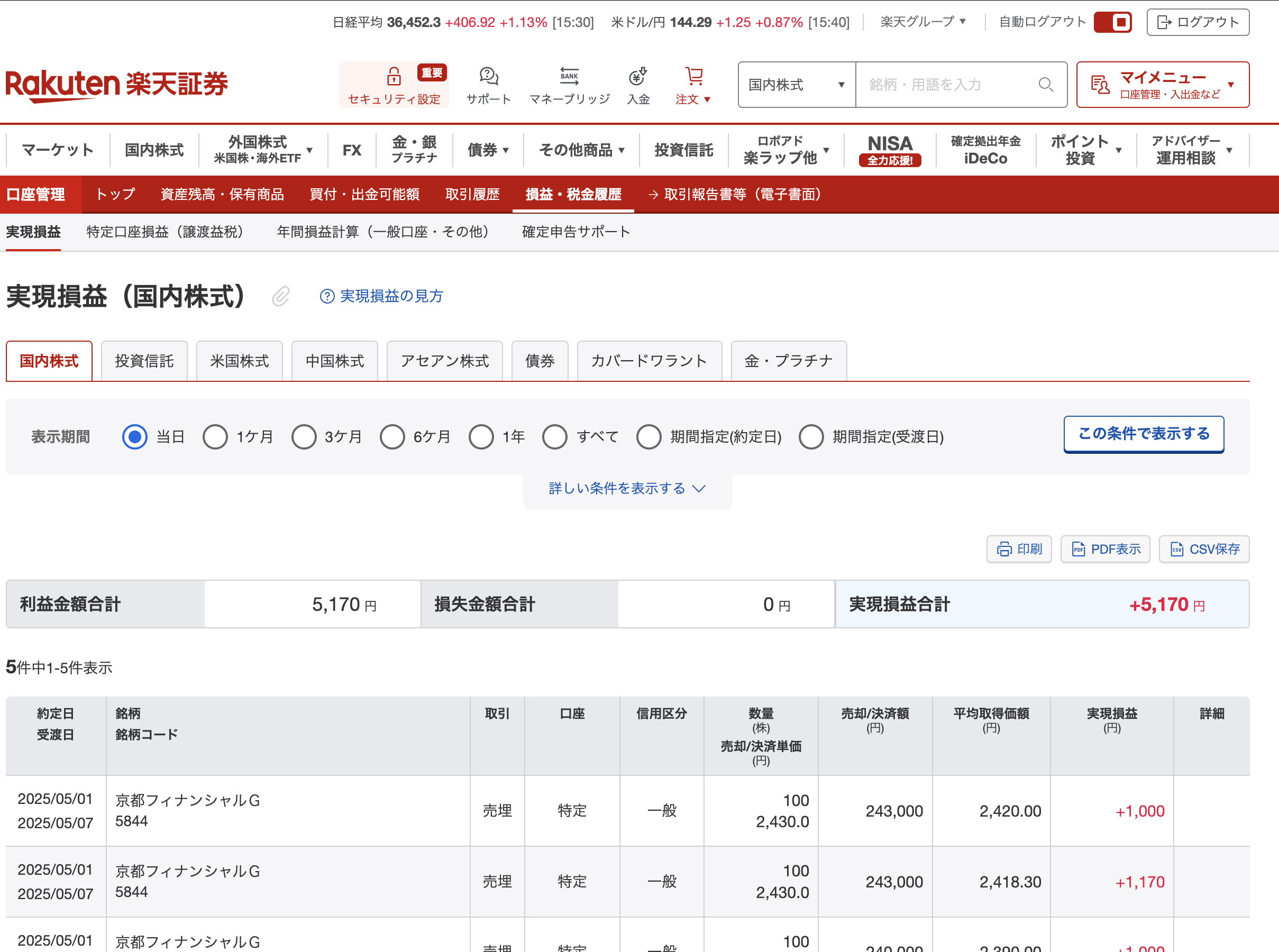
Task: Open 買付・出金可能額 menu item
Action: pyautogui.click(x=364, y=194)
